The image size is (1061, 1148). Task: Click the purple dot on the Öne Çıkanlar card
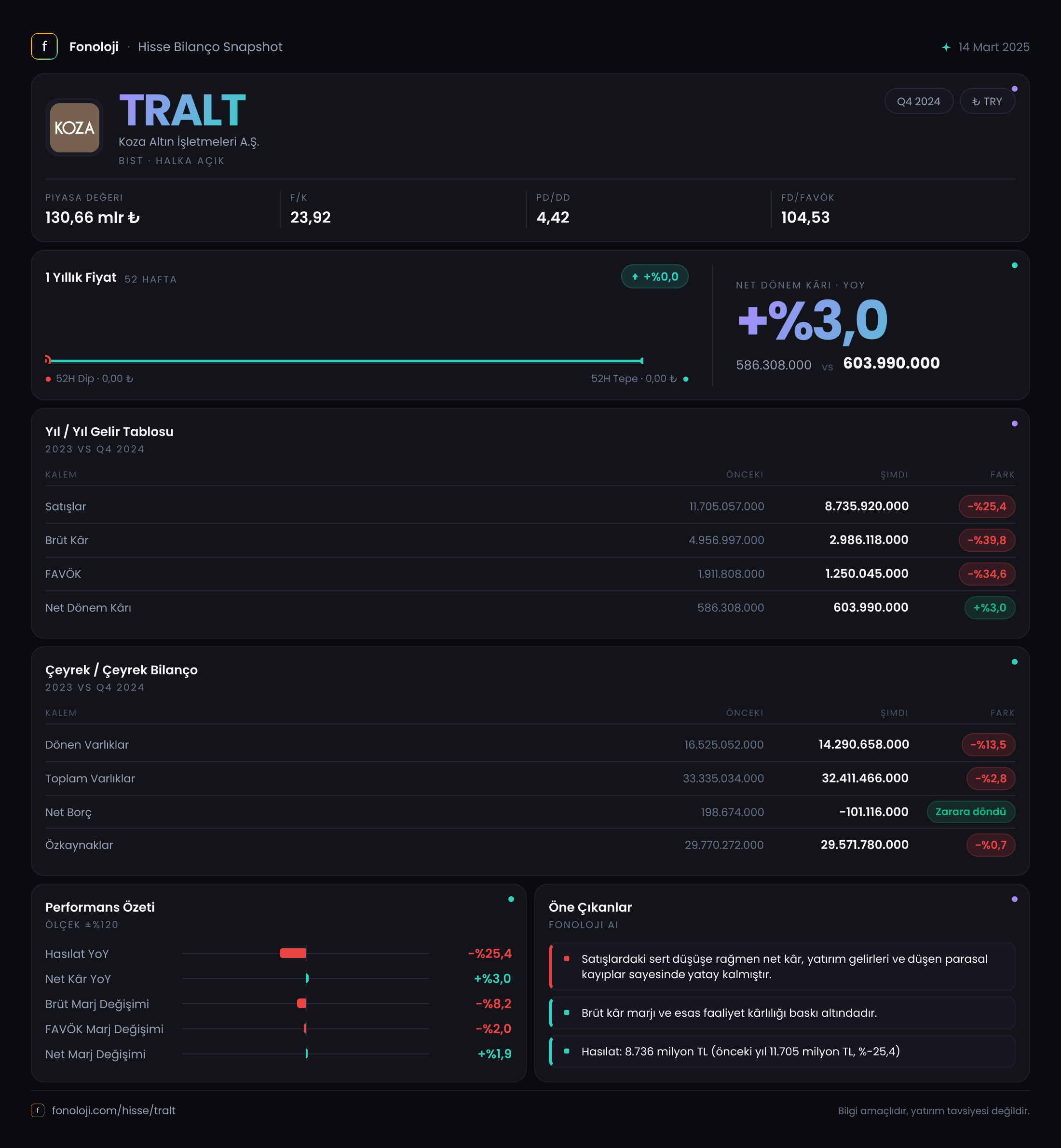click(1014, 899)
